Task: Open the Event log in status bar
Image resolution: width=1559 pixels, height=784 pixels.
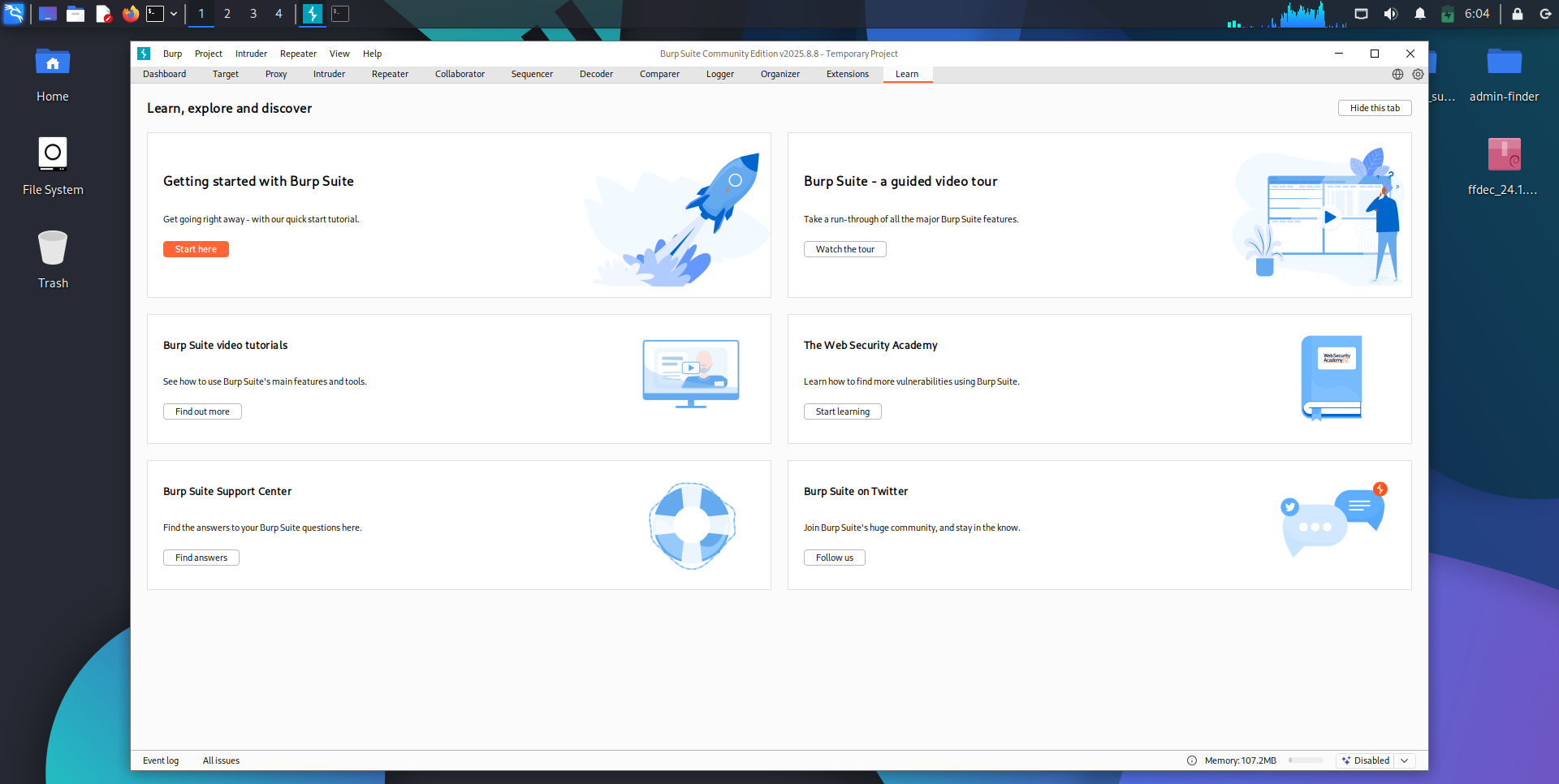Action: pyautogui.click(x=161, y=760)
